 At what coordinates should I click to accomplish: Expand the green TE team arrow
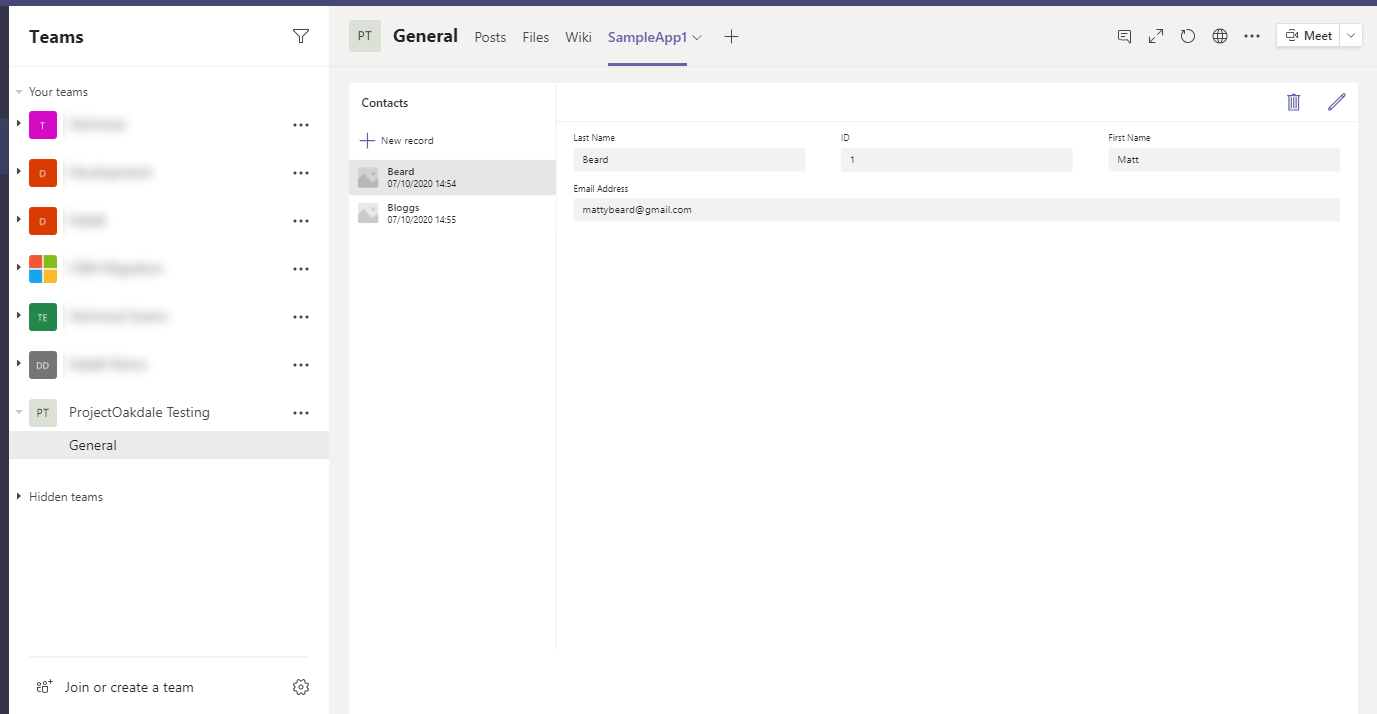pyautogui.click(x=19, y=316)
